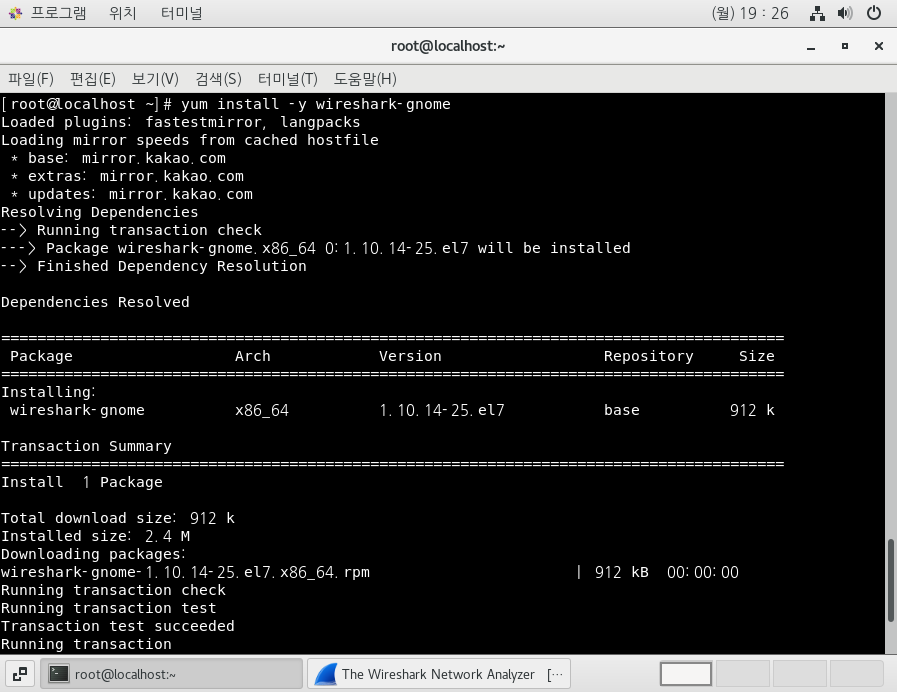Image resolution: width=897 pixels, height=692 pixels.
Task: Select the third workspace in switcher
Action: (x=799, y=674)
